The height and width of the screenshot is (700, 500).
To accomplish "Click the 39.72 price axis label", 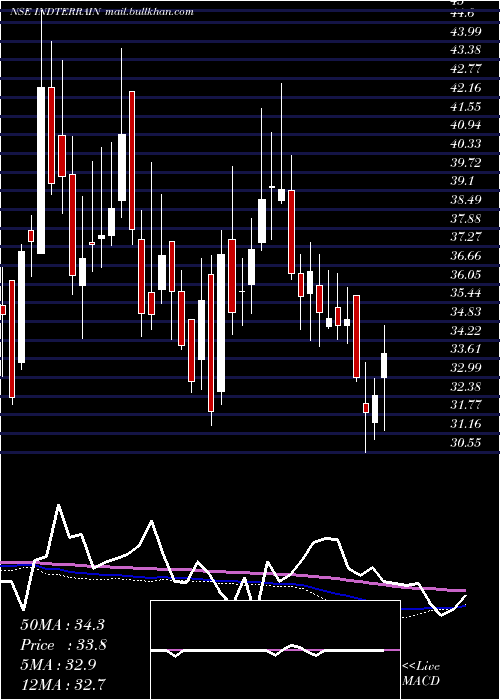I will (466, 162).
